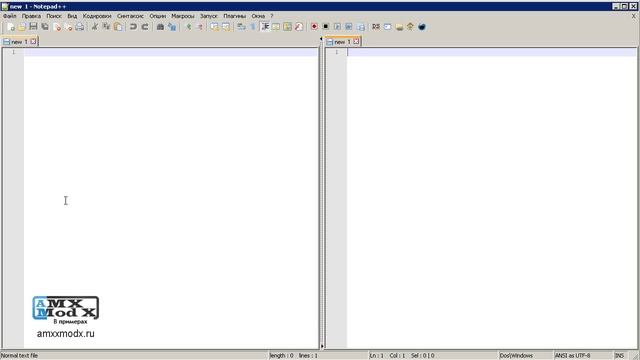Click the Open file toolbar icon
The height and width of the screenshot is (360, 640).
pos(22,27)
